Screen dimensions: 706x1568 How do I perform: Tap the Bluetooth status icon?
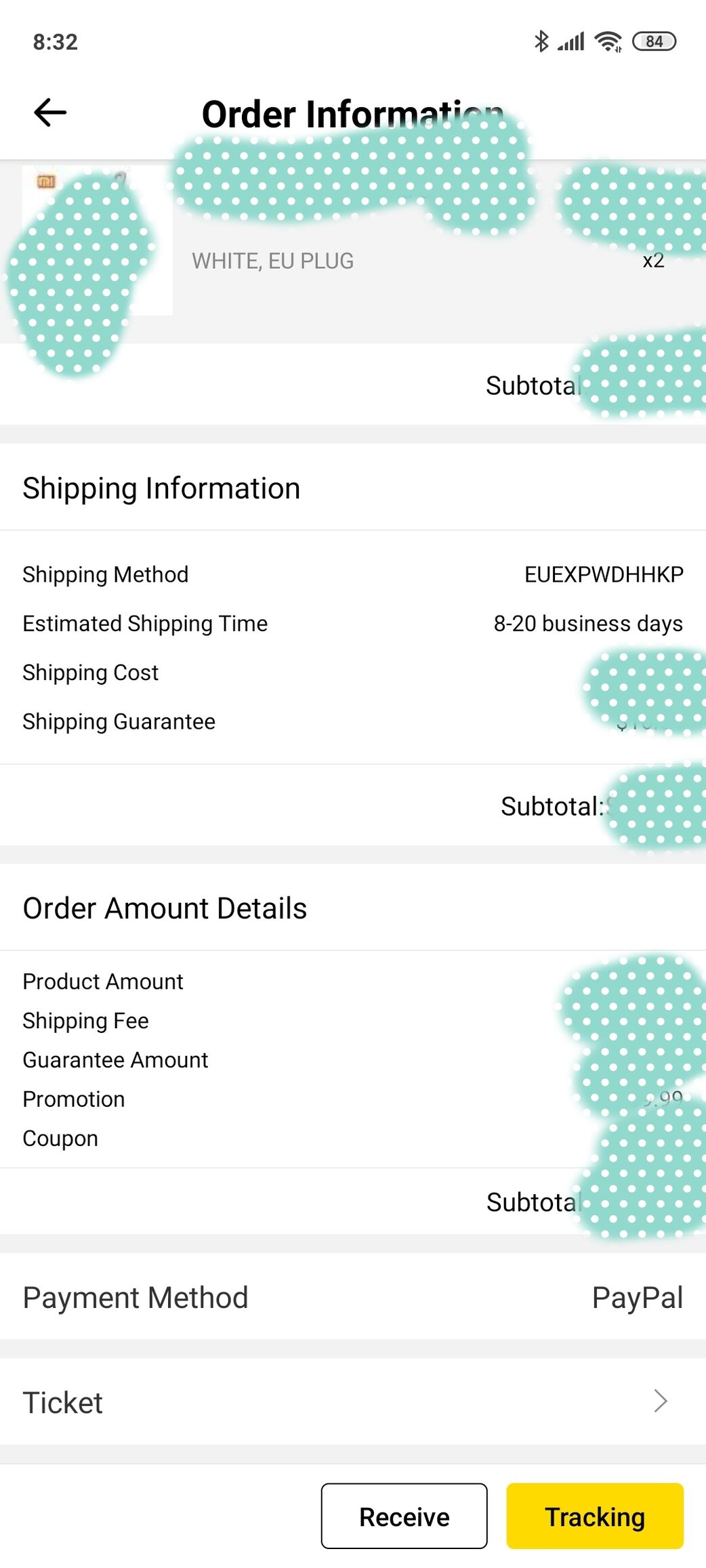[x=541, y=41]
